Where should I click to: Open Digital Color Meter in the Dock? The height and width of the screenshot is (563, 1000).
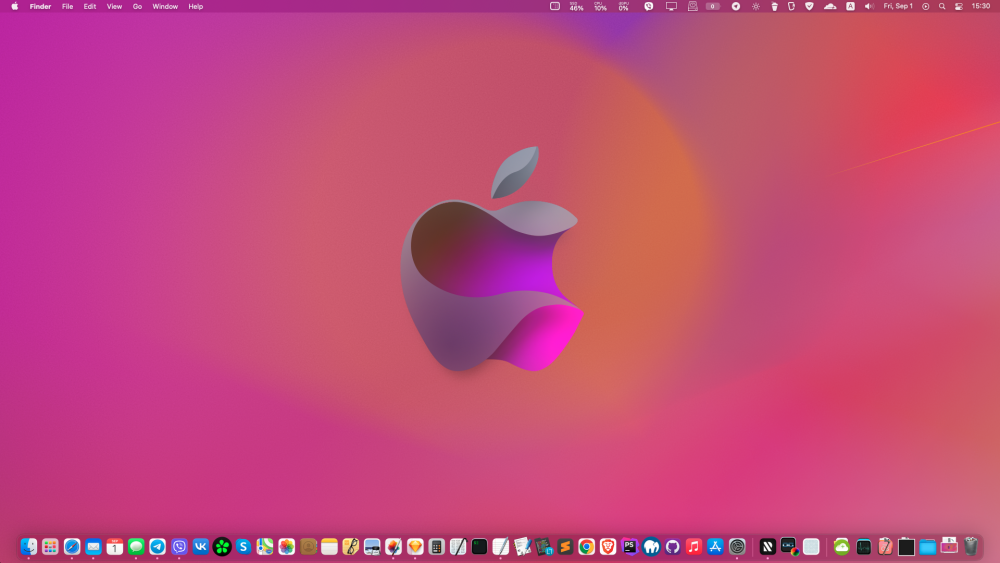tap(790, 546)
